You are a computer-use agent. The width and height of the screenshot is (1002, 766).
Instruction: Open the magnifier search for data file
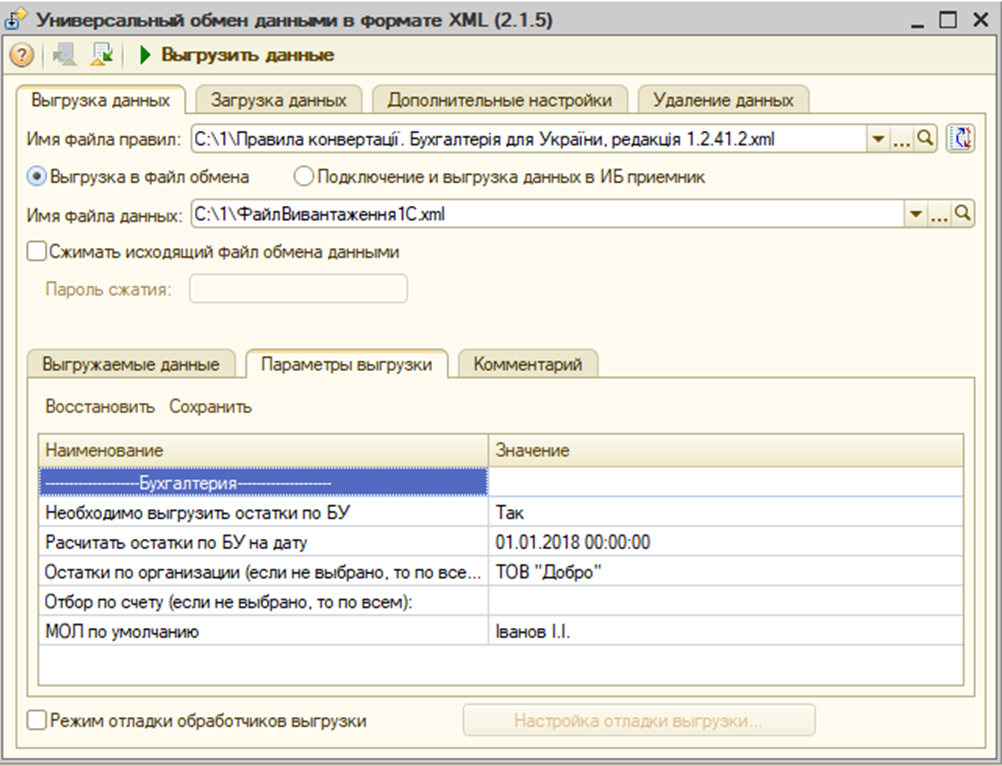(964, 213)
